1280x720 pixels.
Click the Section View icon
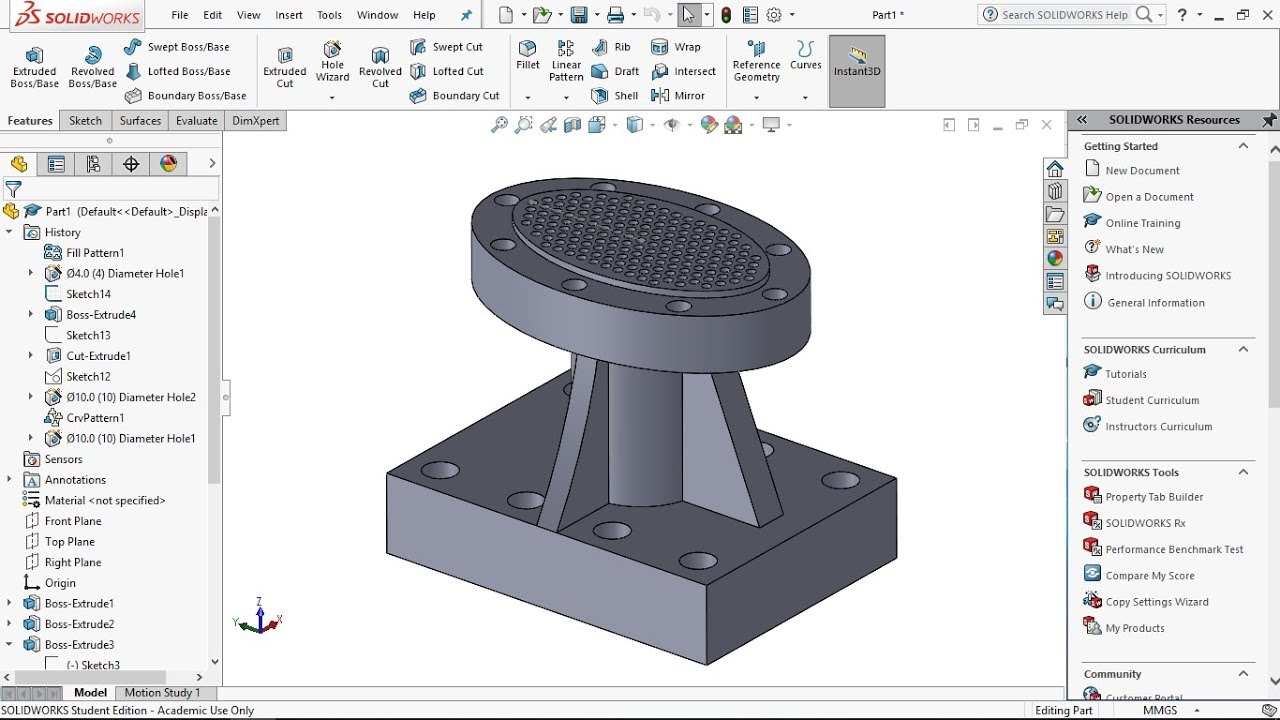(x=572, y=125)
